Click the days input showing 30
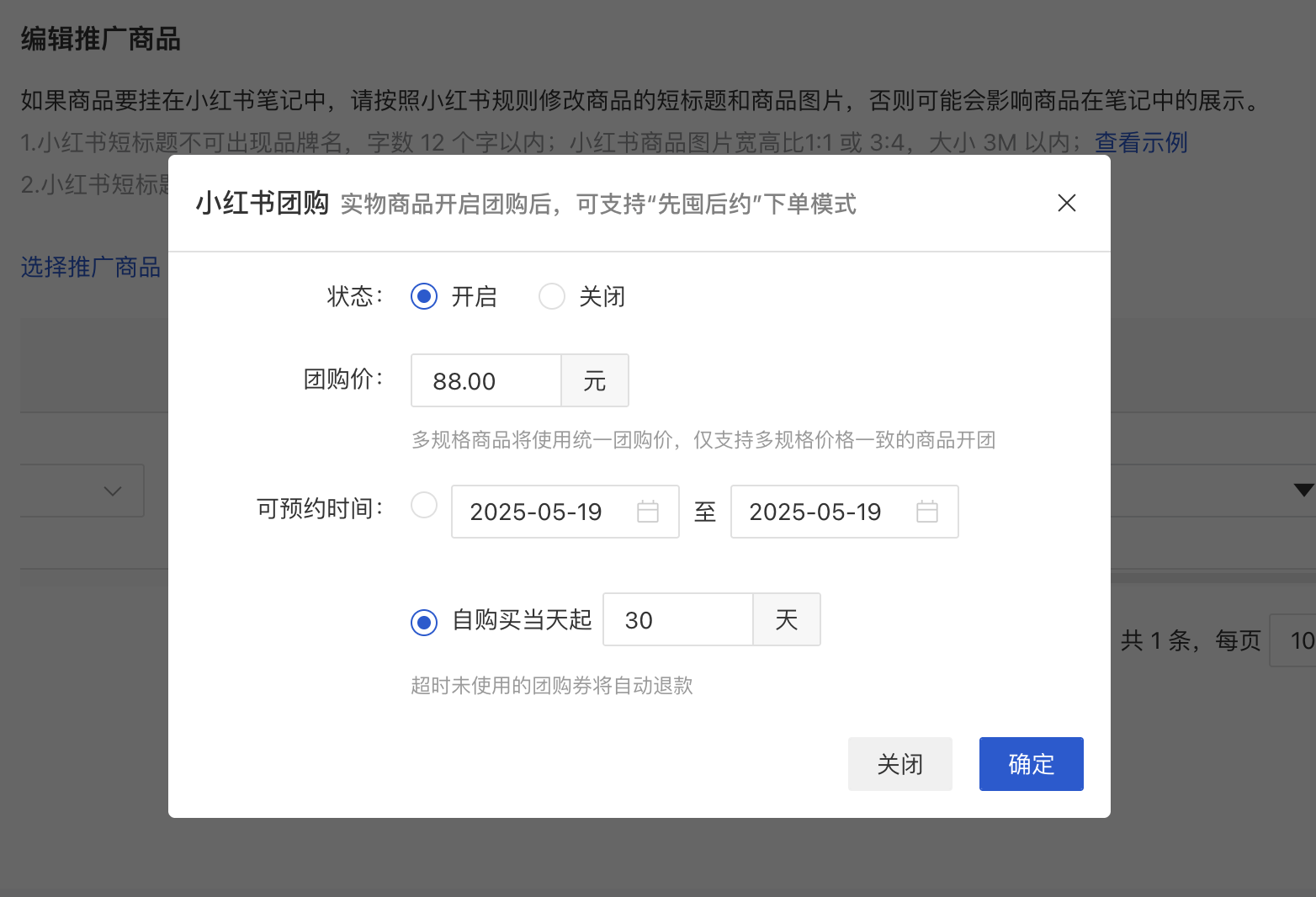The height and width of the screenshot is (897, 1316). click(677, 620)
